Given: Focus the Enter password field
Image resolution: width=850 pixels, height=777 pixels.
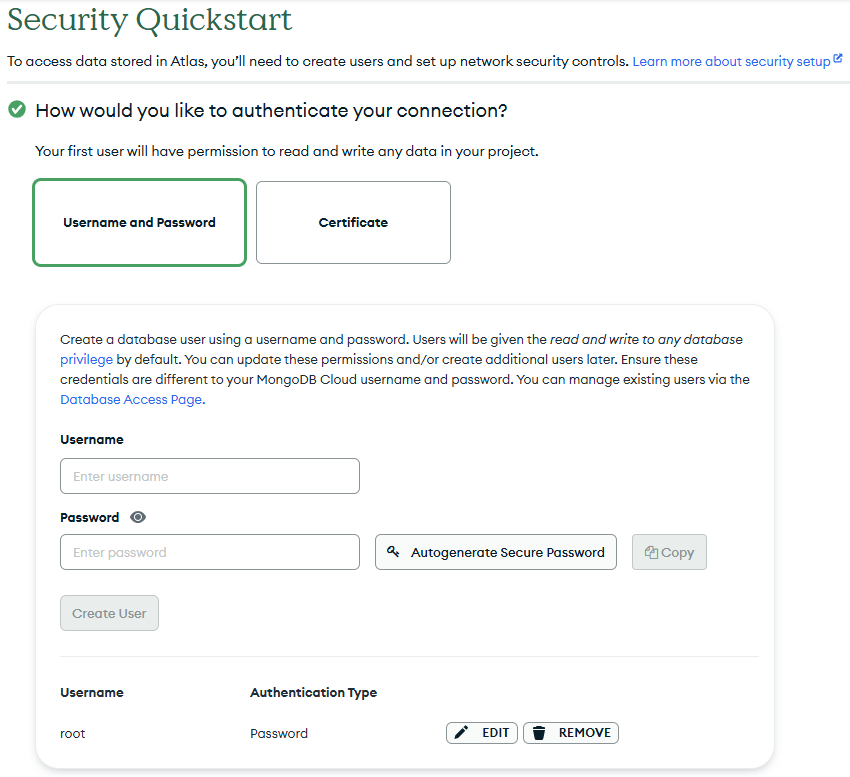Looking at the screenshot, I should [x=210, y=552].
